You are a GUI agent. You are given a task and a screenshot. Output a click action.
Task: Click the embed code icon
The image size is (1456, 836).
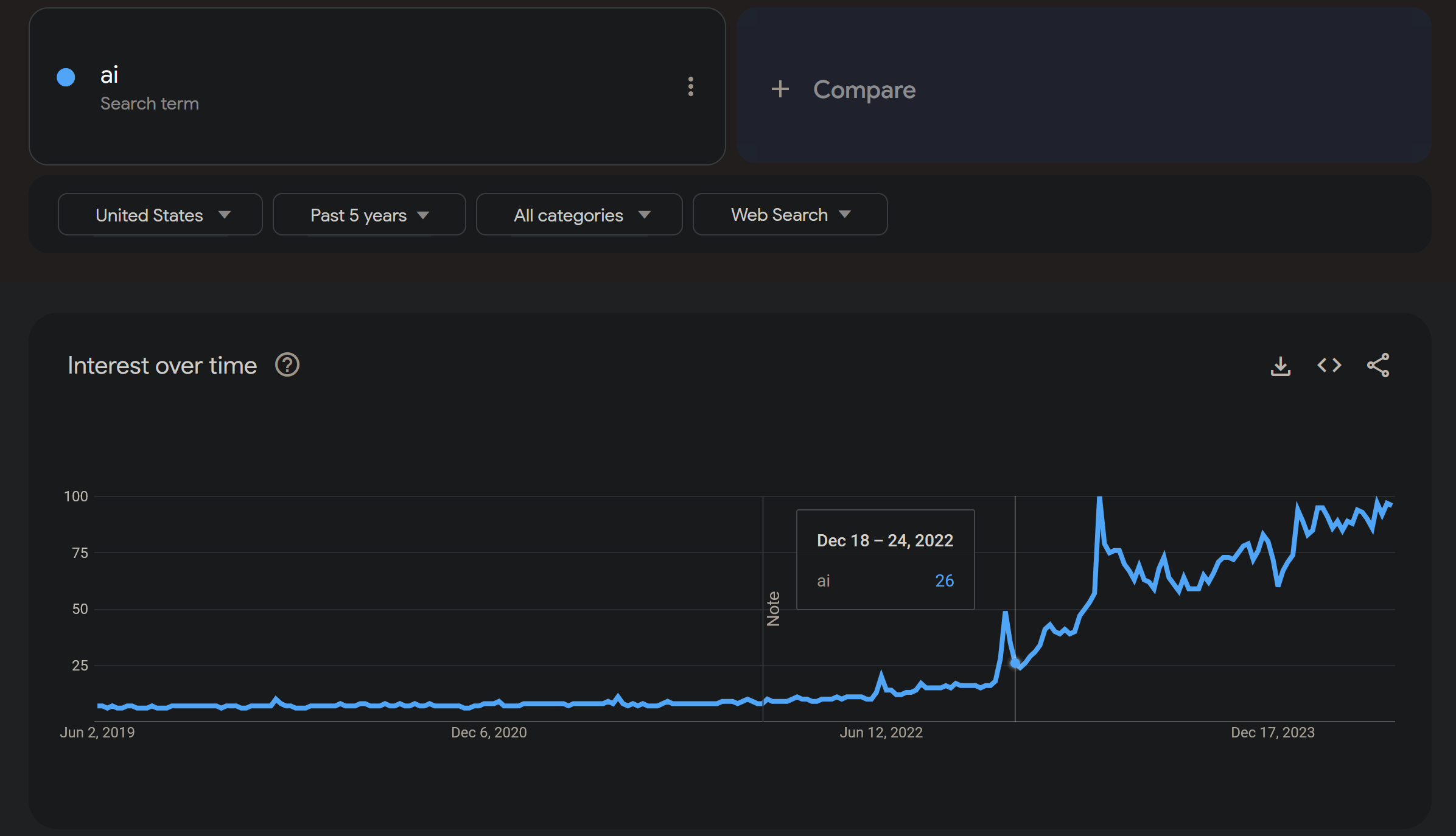pos(1329,365)
